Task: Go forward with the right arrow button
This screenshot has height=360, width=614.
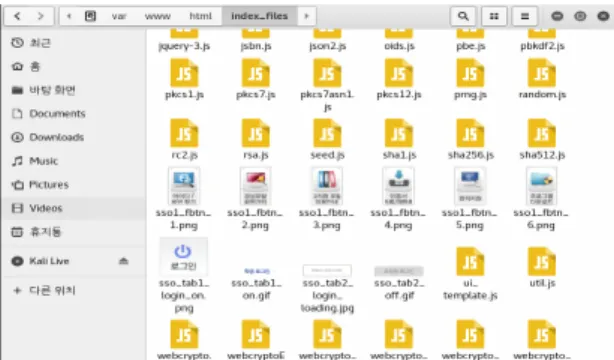Action: click(x=41, y=16)
